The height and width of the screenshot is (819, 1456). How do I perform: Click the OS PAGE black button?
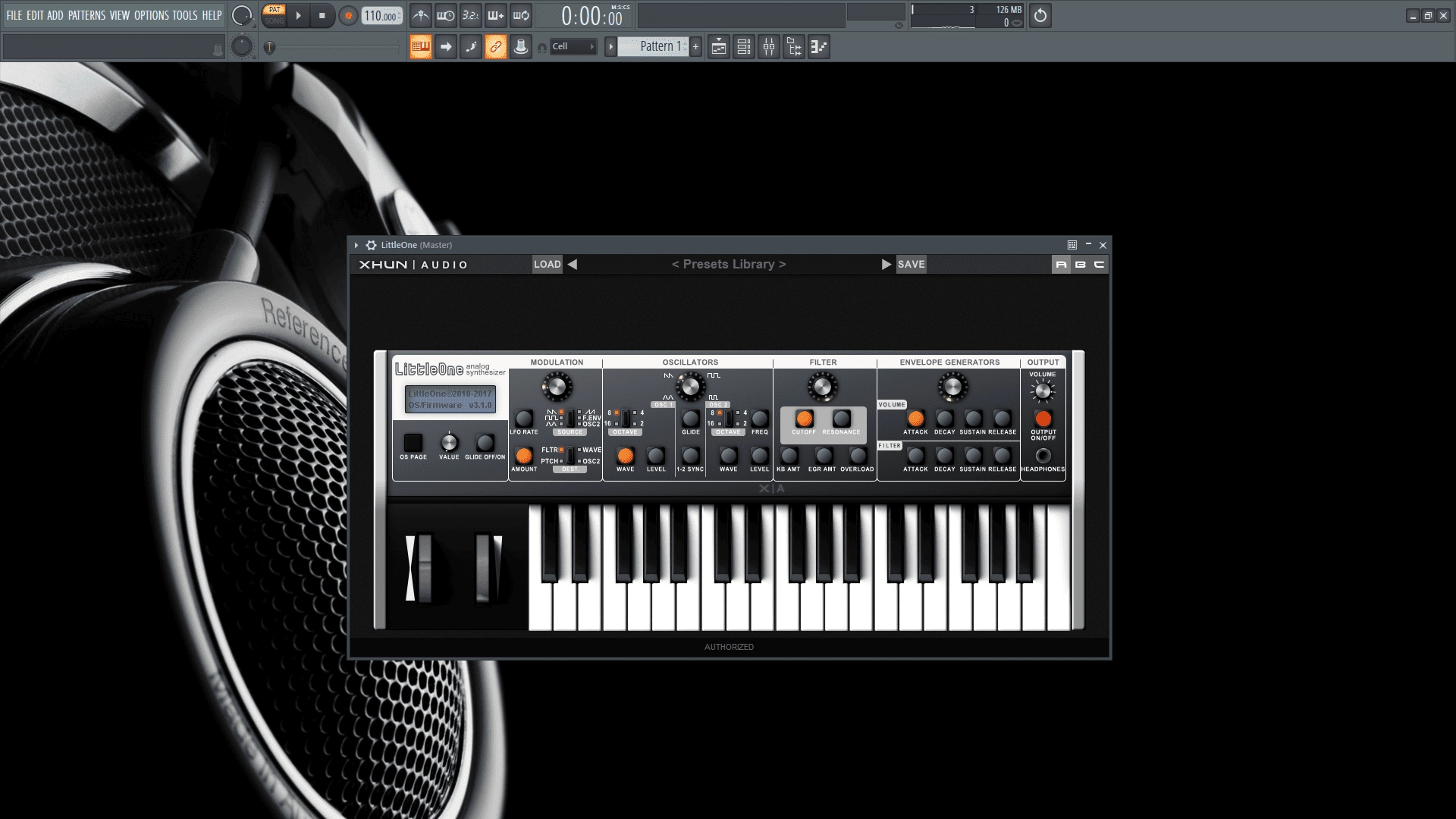click(413, 443)
